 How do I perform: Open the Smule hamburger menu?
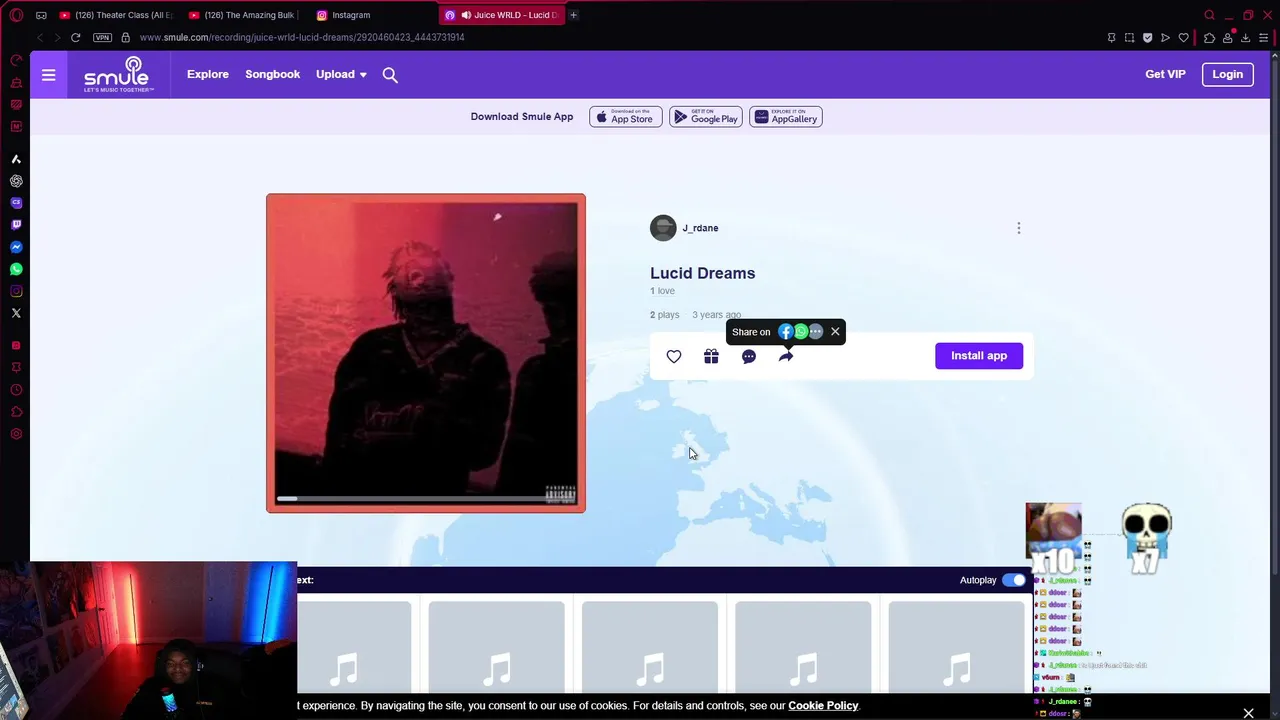click(48, 75)
